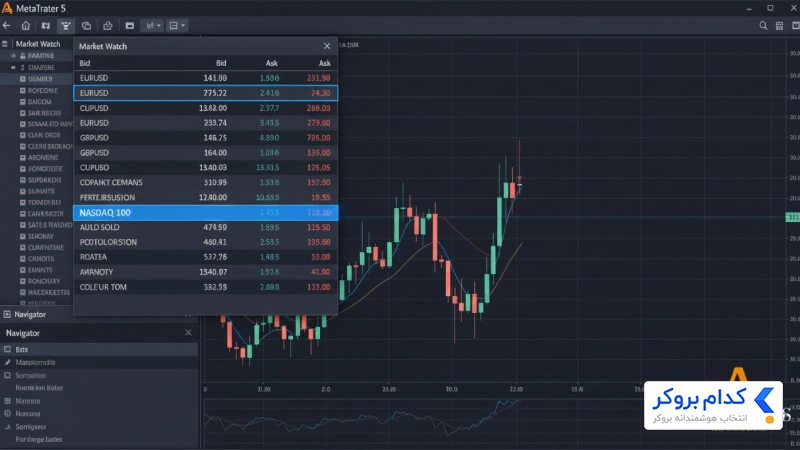Click the home icon in toolbar

(26, 26)
